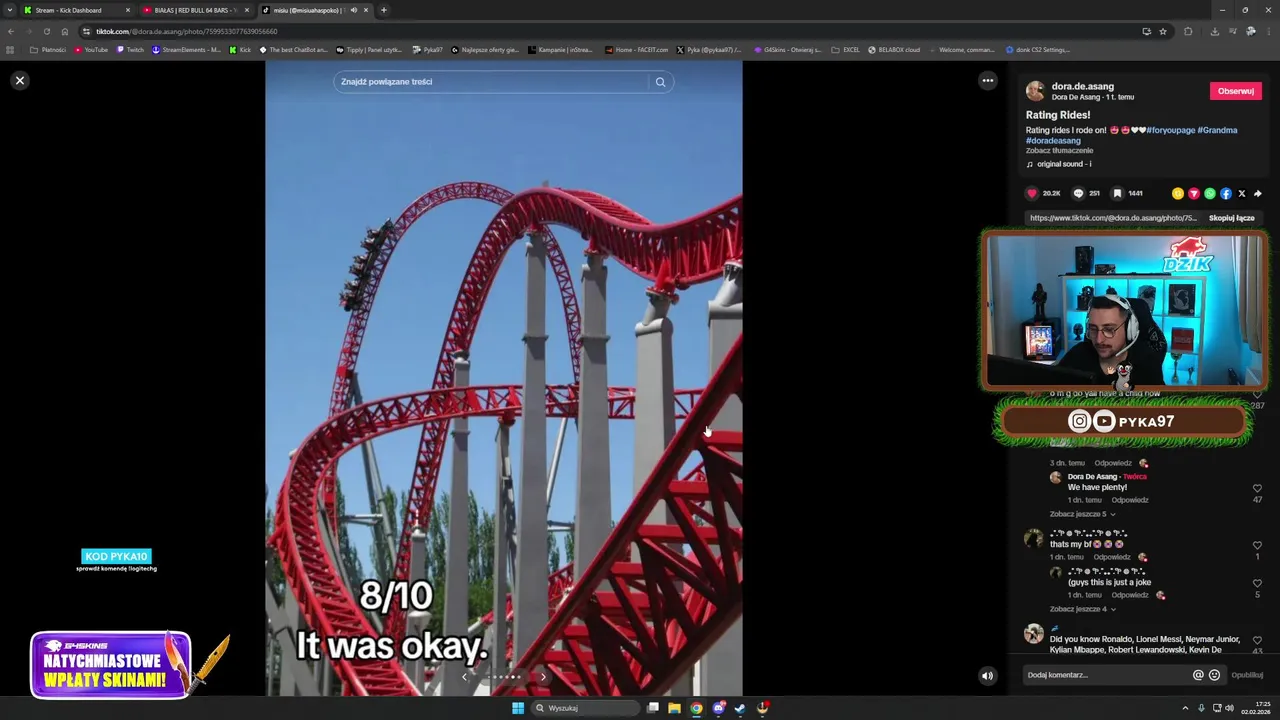Like the 'We have plenty!' comment
This screenshot has height=720, width=1280.
click(1257, 488)
